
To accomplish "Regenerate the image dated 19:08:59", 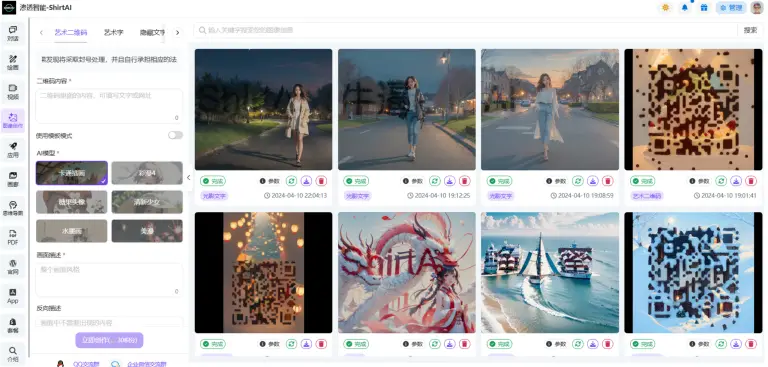I will pos(577,181).
